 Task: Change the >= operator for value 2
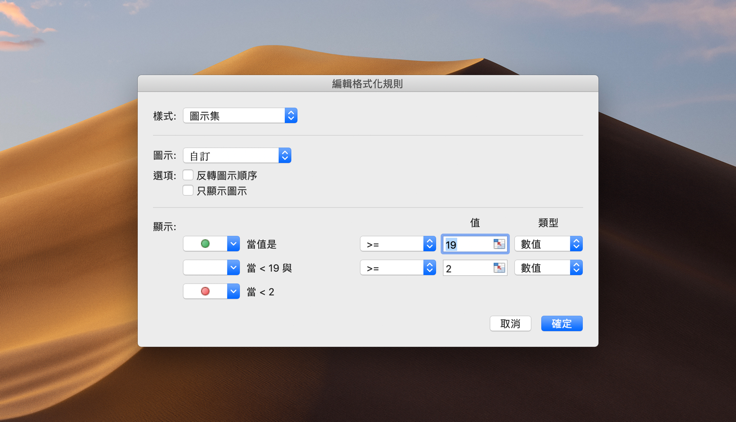tap(398, 268)
